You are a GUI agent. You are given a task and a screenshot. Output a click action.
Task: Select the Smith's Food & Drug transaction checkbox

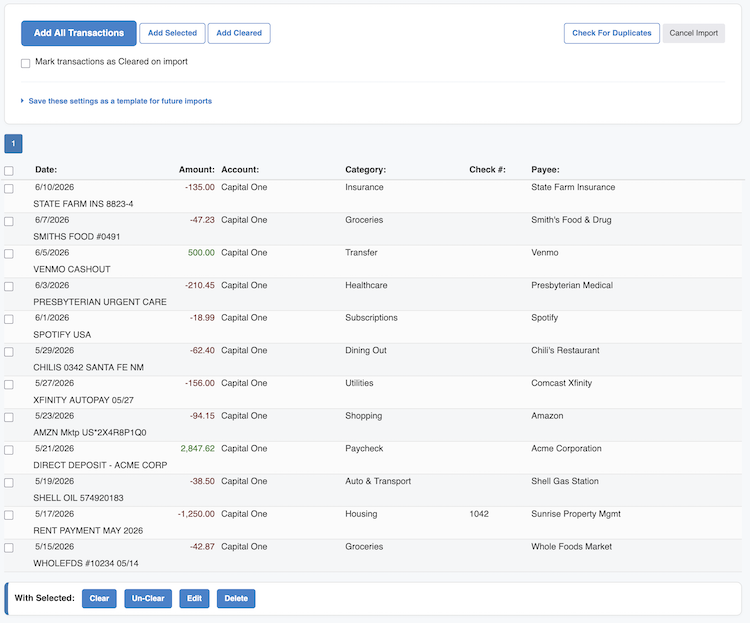pyautogui.click(x=9, y=221)
